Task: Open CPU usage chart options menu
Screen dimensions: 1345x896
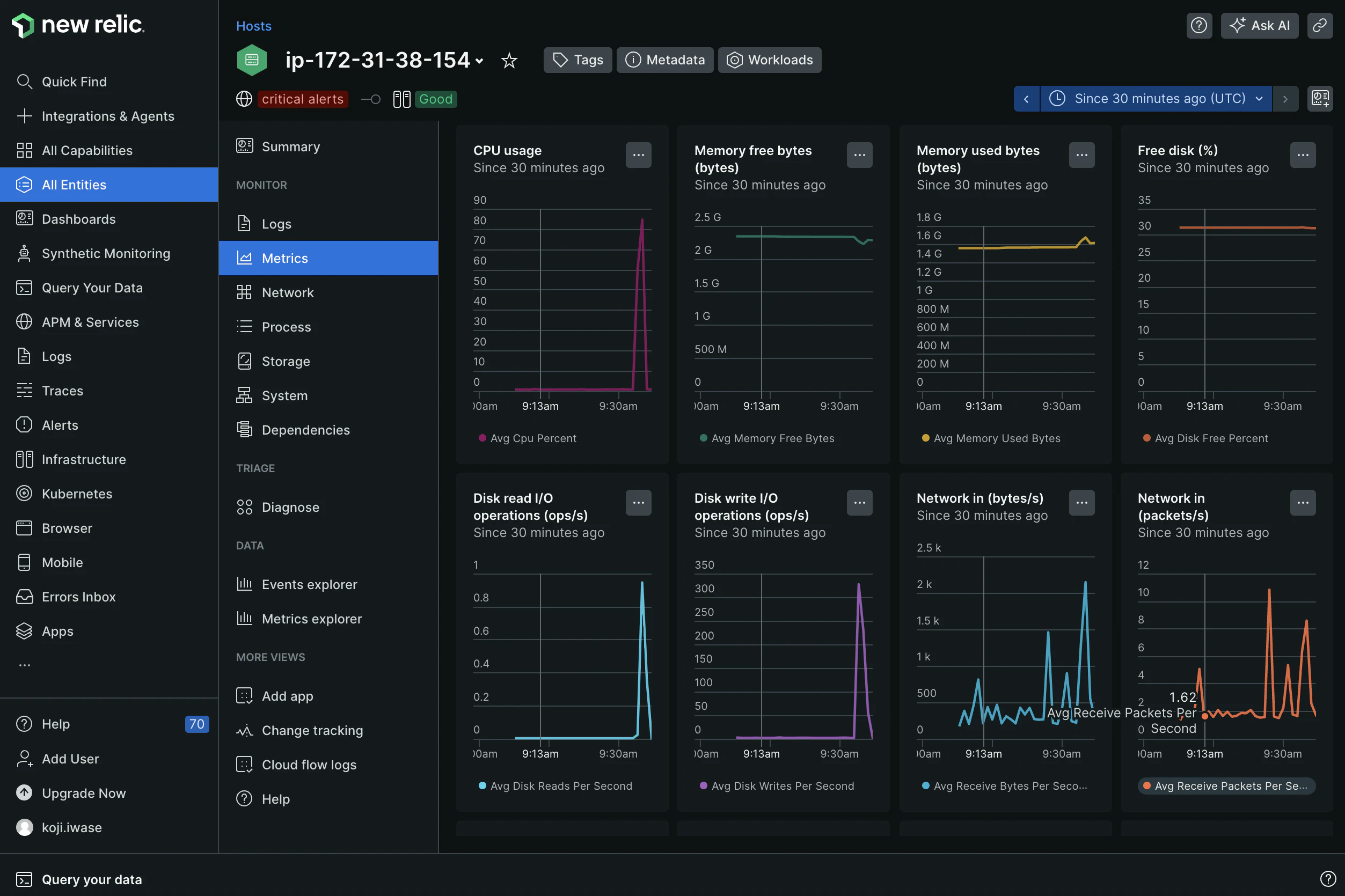Action: [x=639, y=155]
